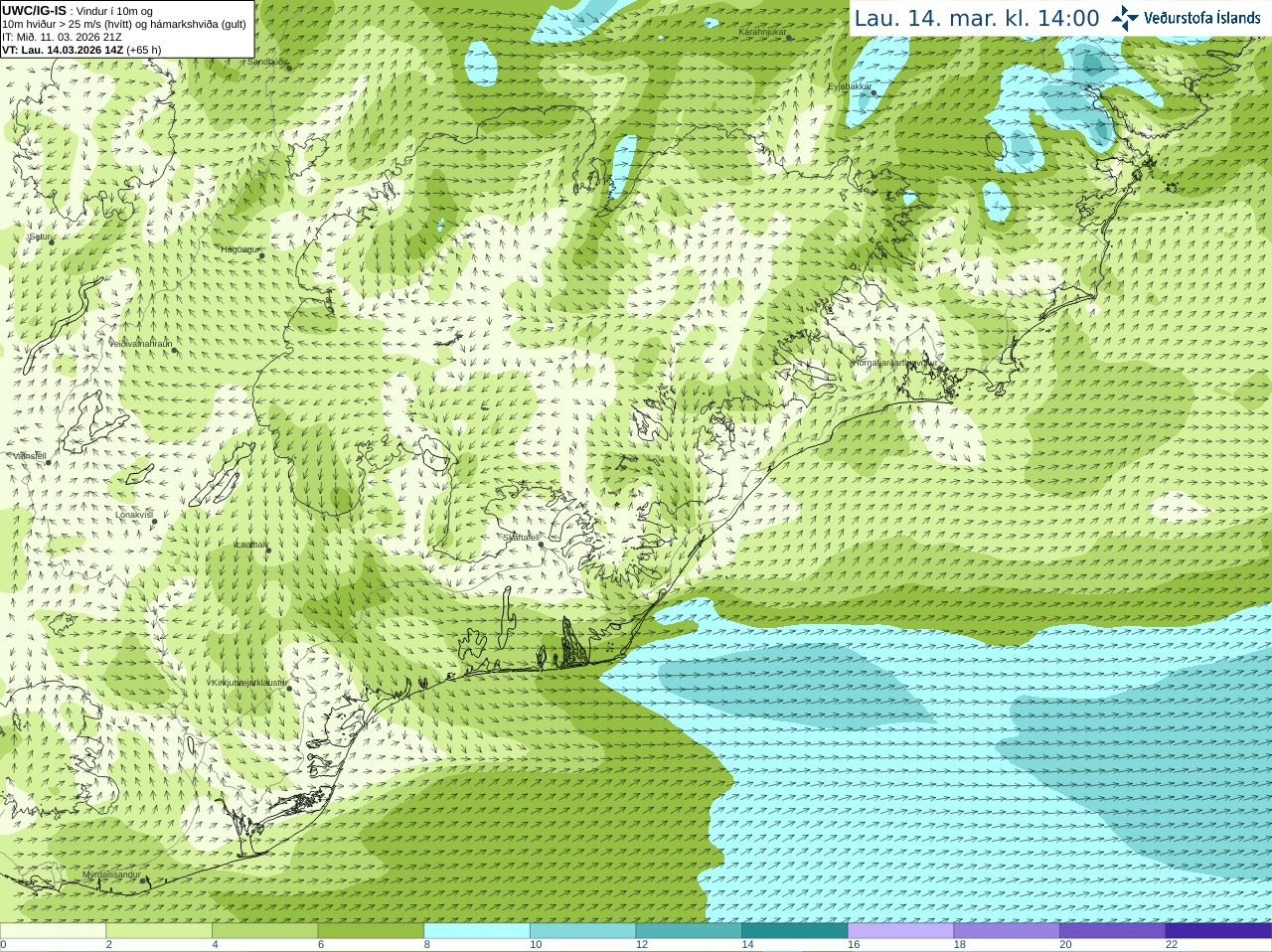
Task: Click the 10–12 m/s cyan legend swatch
Action: point(582,931)
